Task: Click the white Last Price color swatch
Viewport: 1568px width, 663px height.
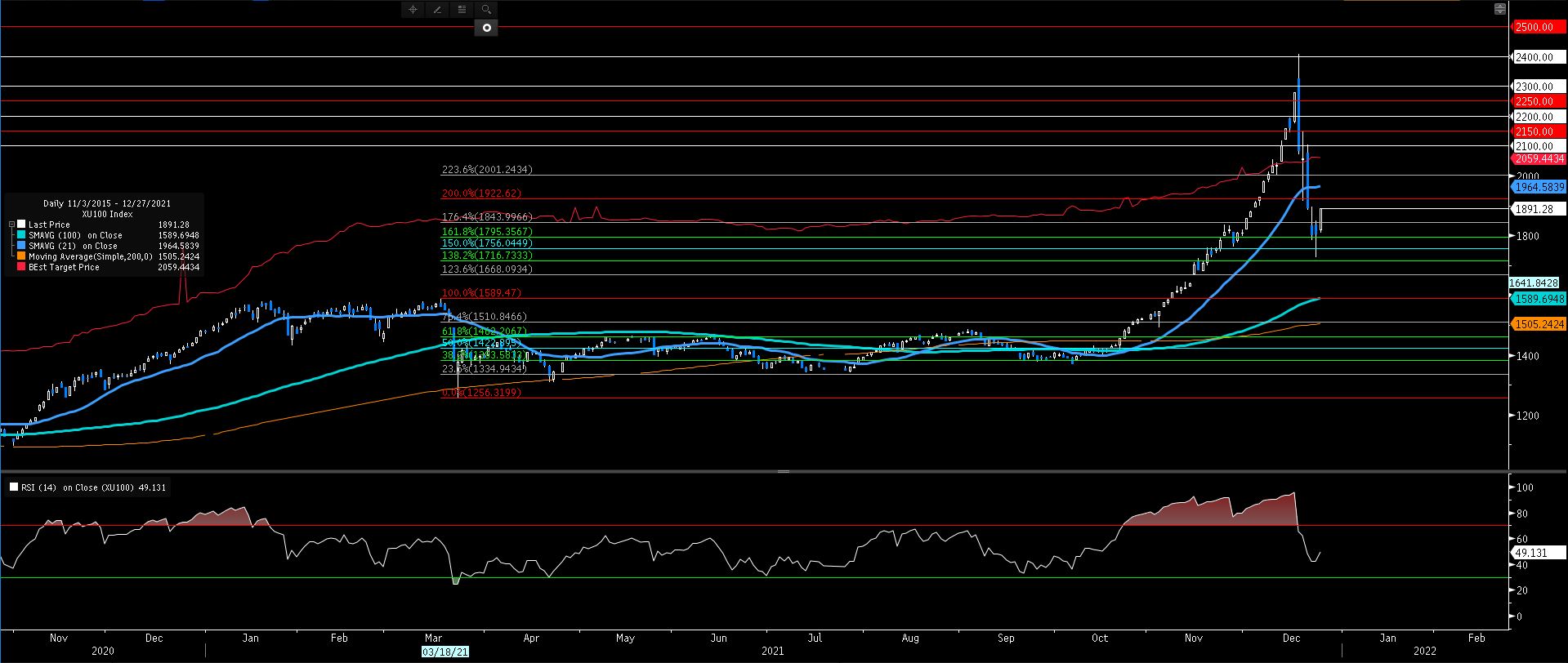Action: 21,225
